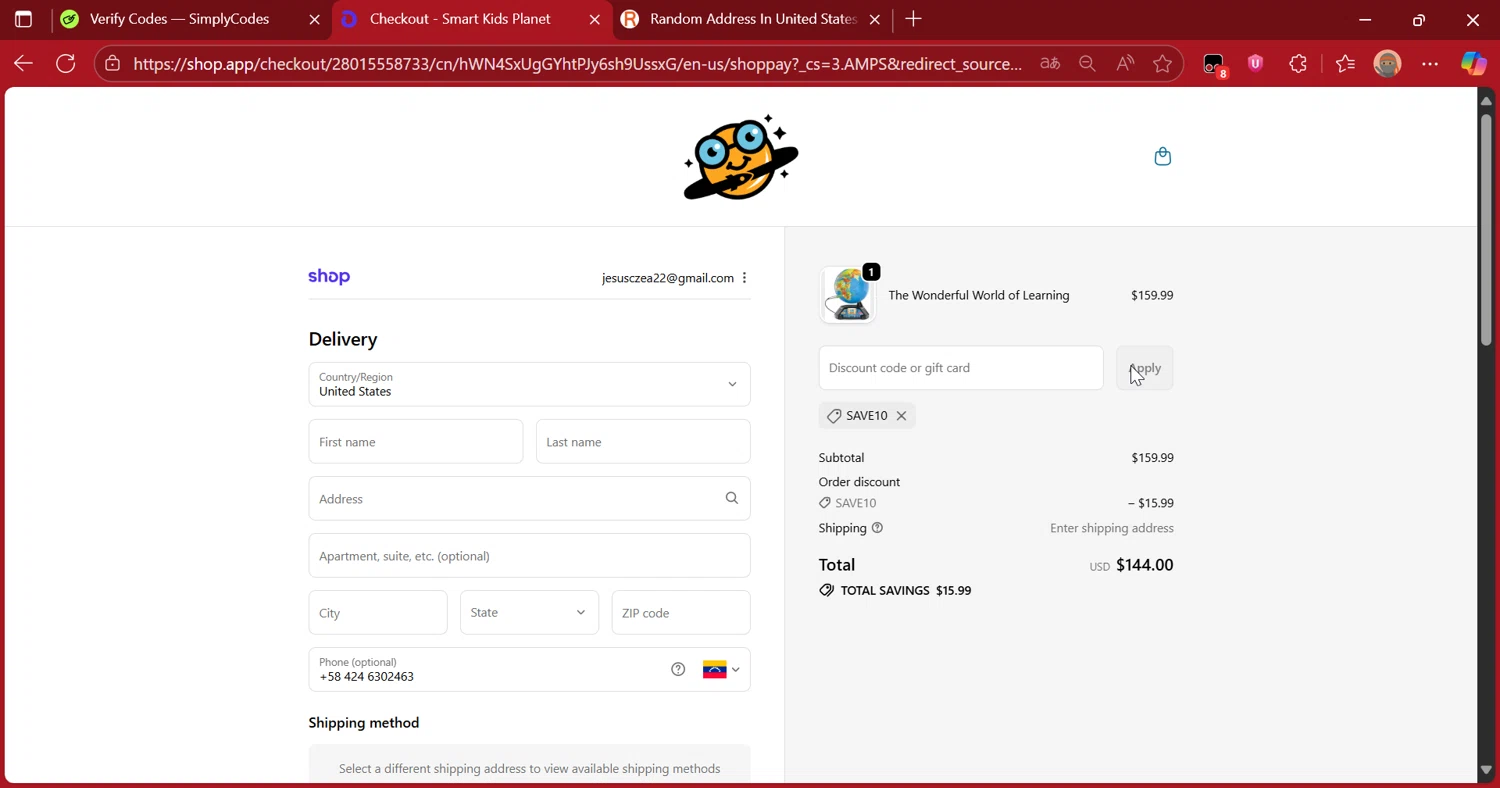Open Settings and more ellipsis menu
The image size is (1500, 788).
[1430, 64]
